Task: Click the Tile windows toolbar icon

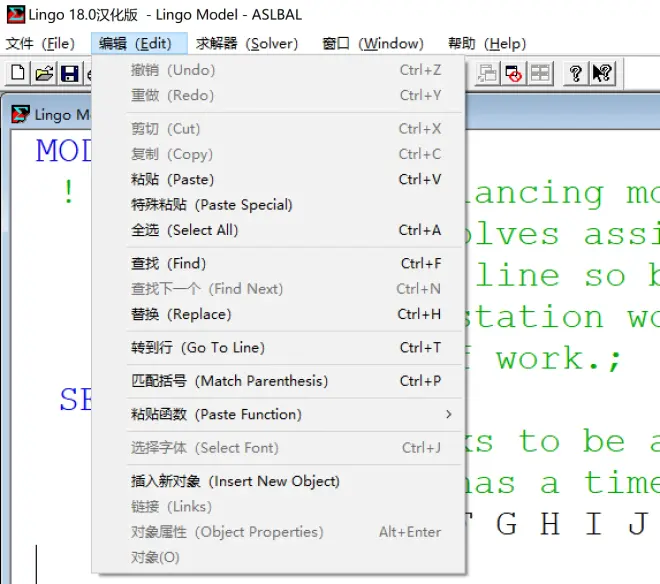Action: coord(540,73)
